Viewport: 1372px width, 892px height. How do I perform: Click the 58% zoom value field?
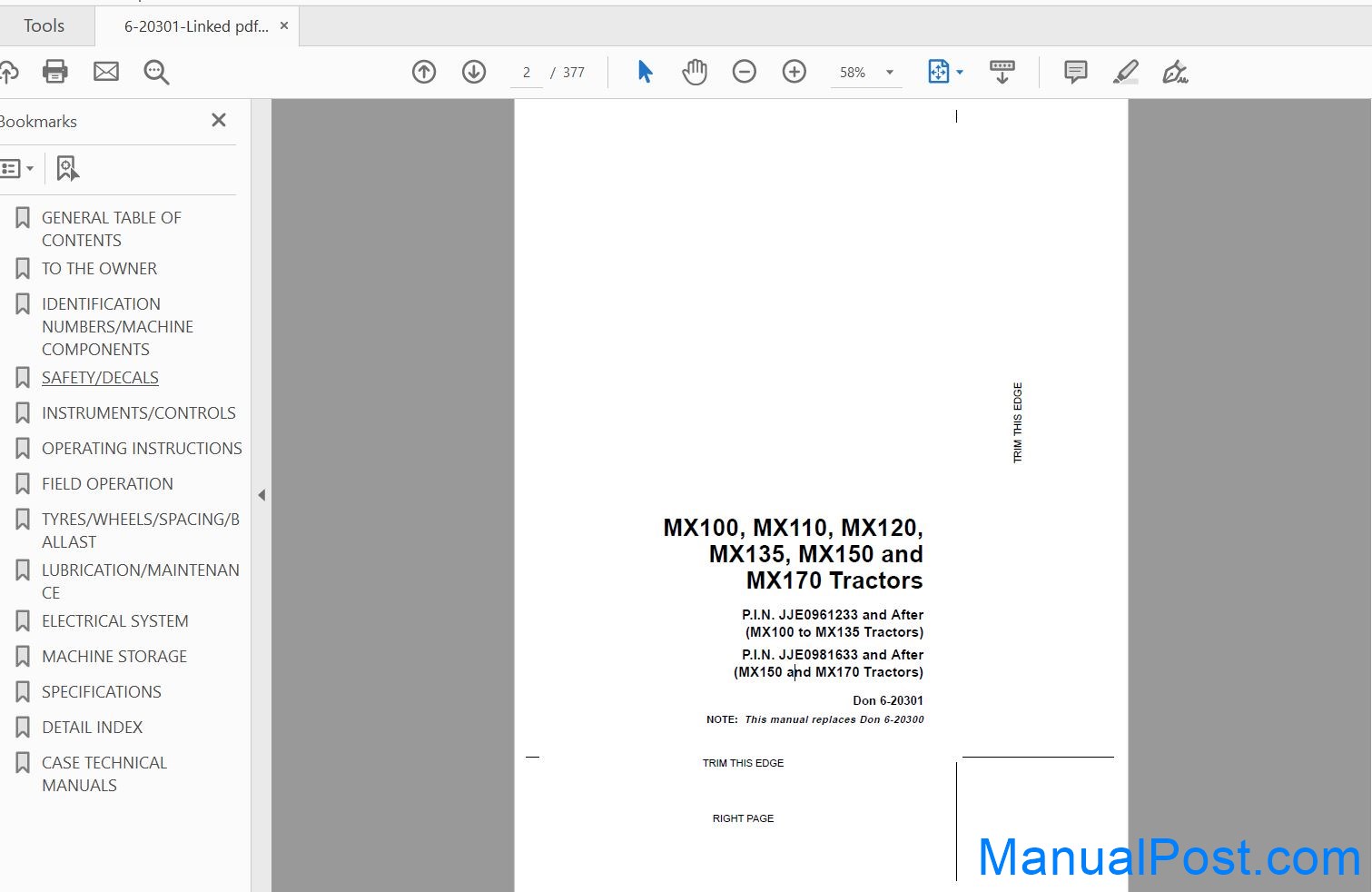853,73
